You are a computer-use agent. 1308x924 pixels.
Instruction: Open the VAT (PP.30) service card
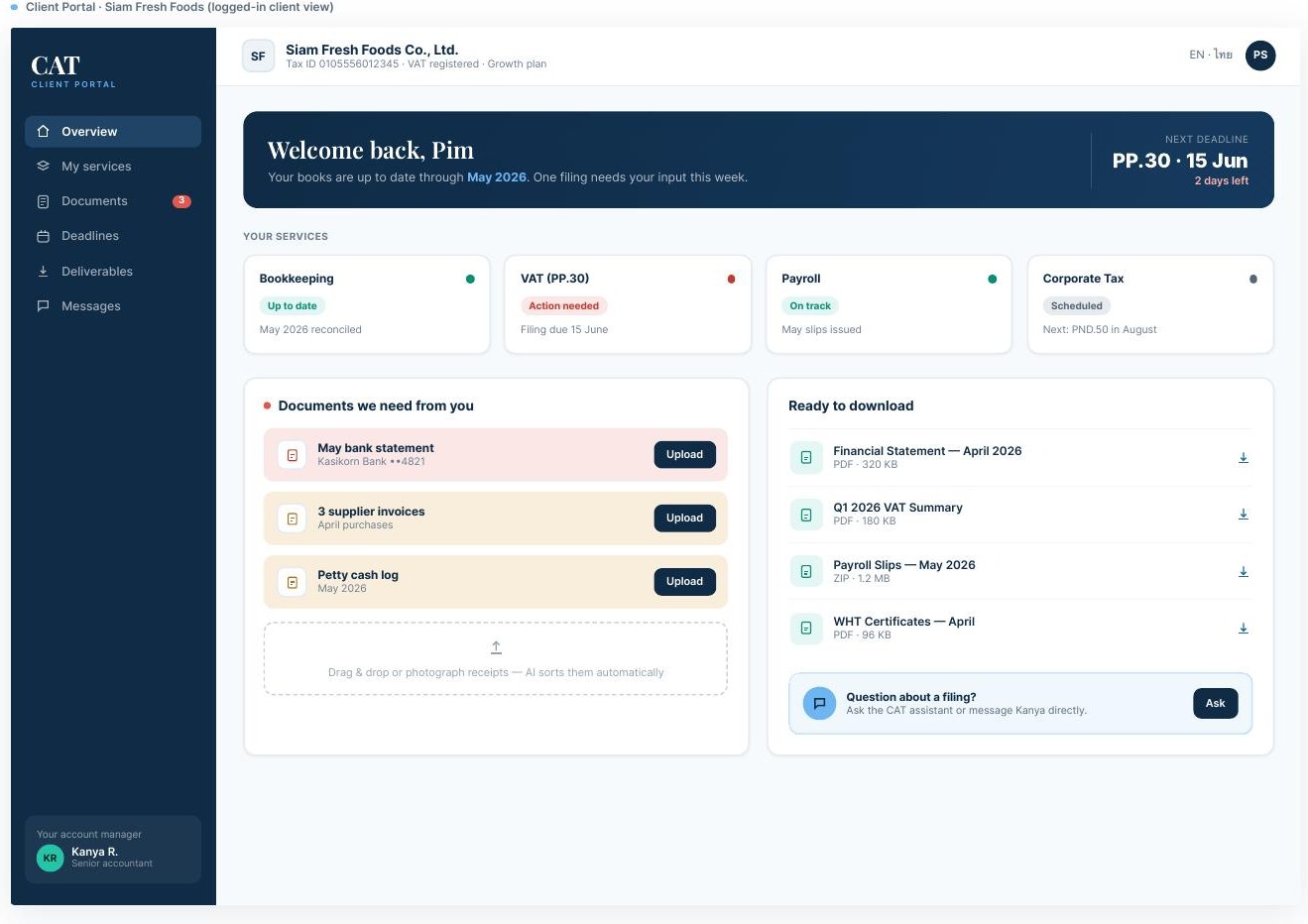click(628, 304)
